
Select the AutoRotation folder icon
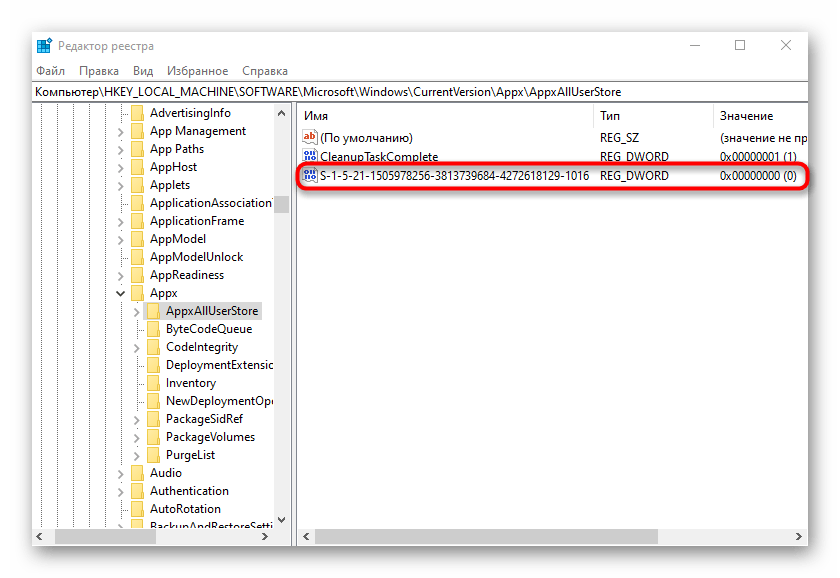138,509
